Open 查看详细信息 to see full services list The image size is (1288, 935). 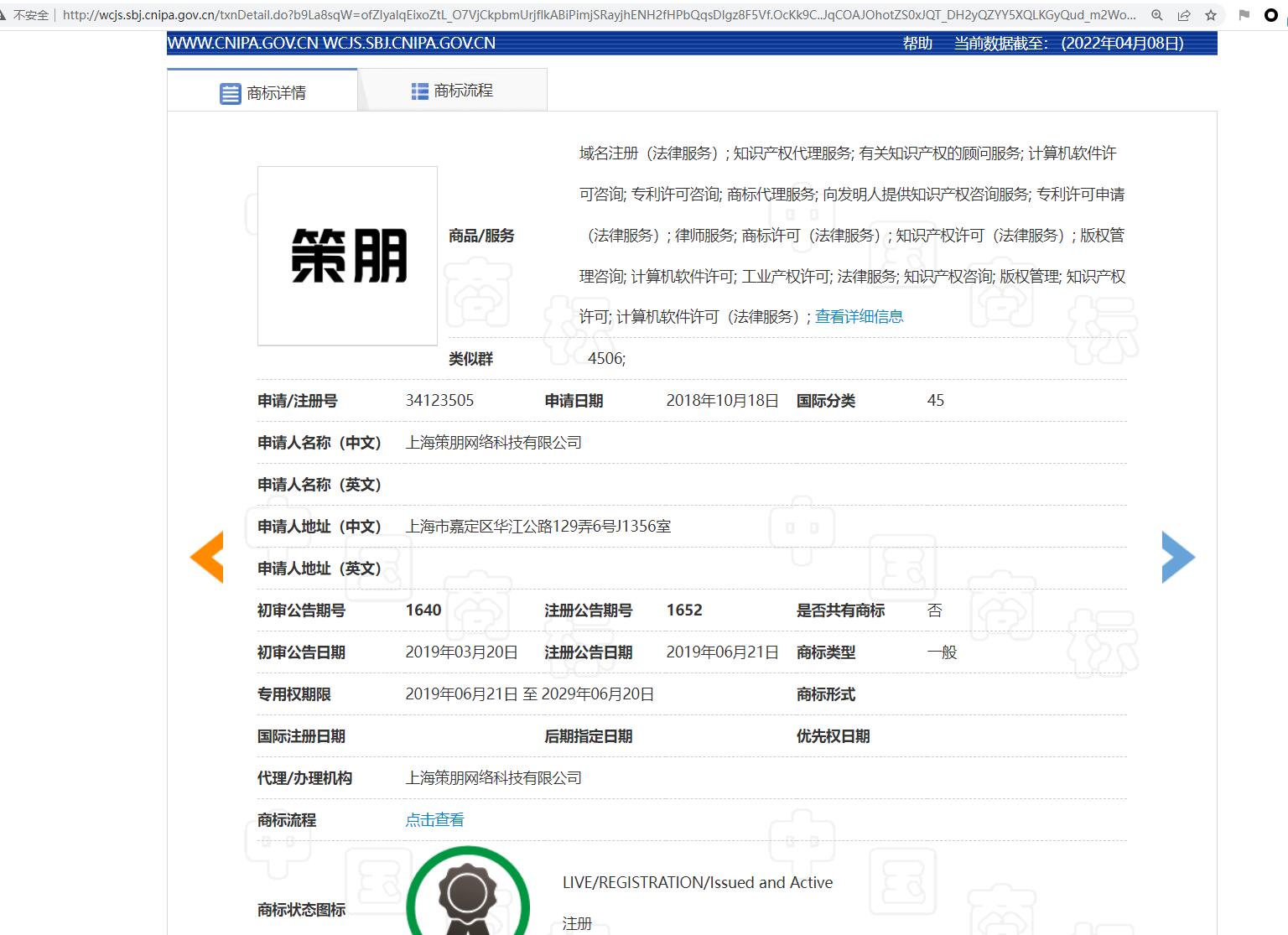tap(858, 316)
